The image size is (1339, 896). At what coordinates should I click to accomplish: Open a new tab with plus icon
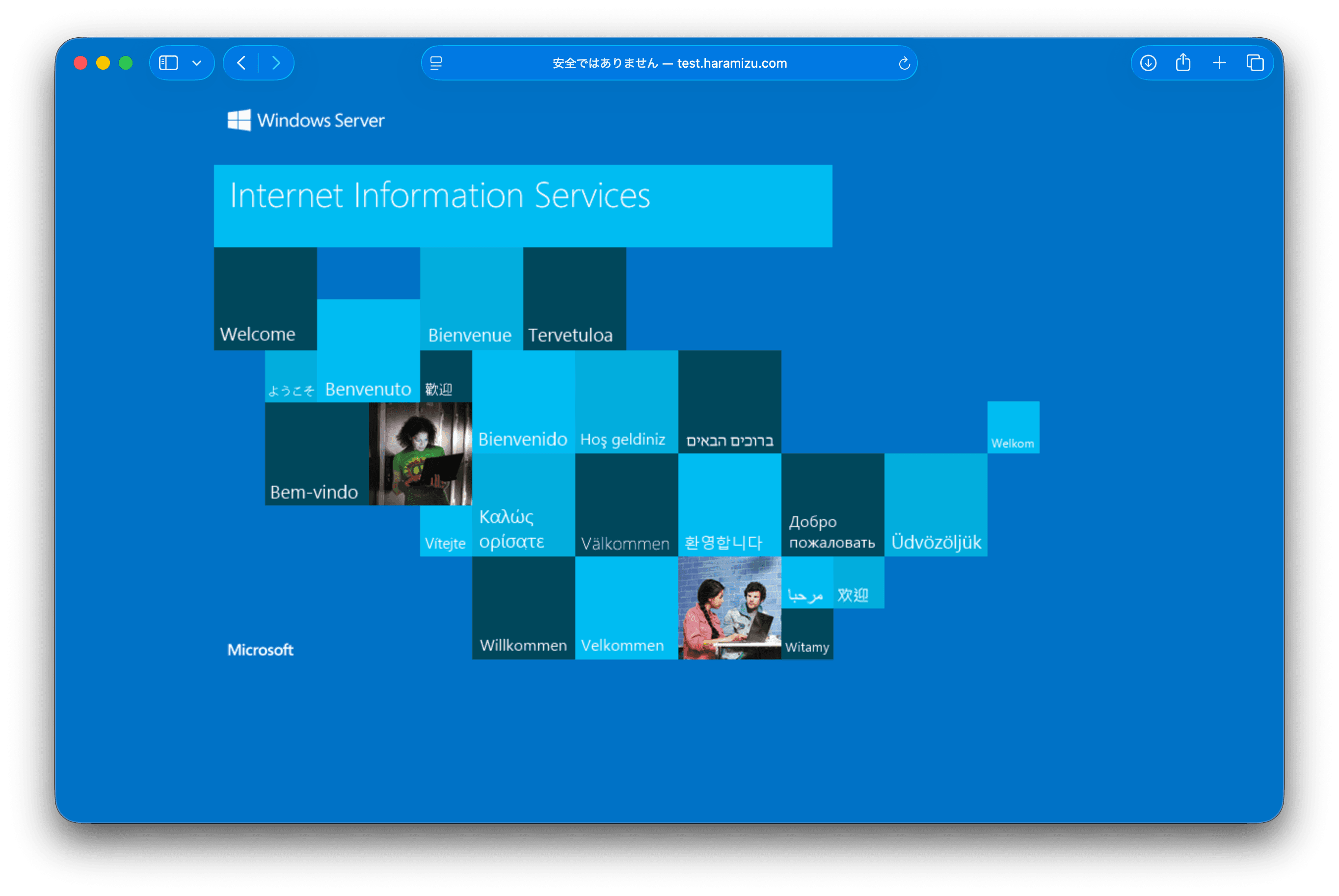(x=1219, y=63)
